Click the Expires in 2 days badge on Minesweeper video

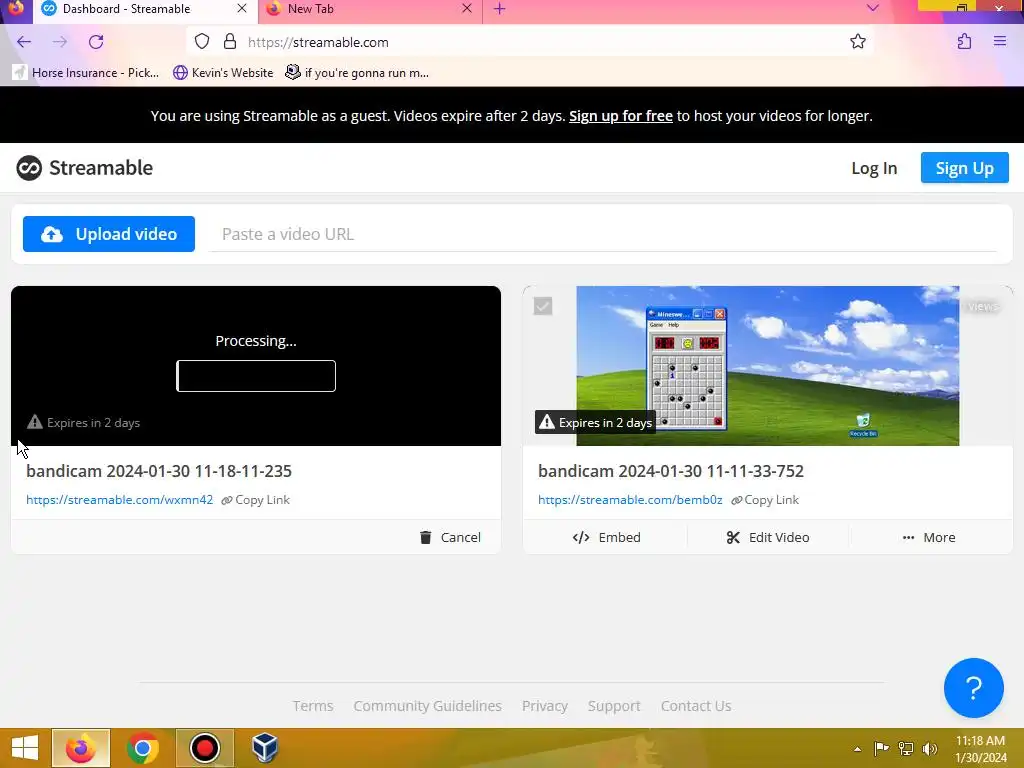pos(596,422)
